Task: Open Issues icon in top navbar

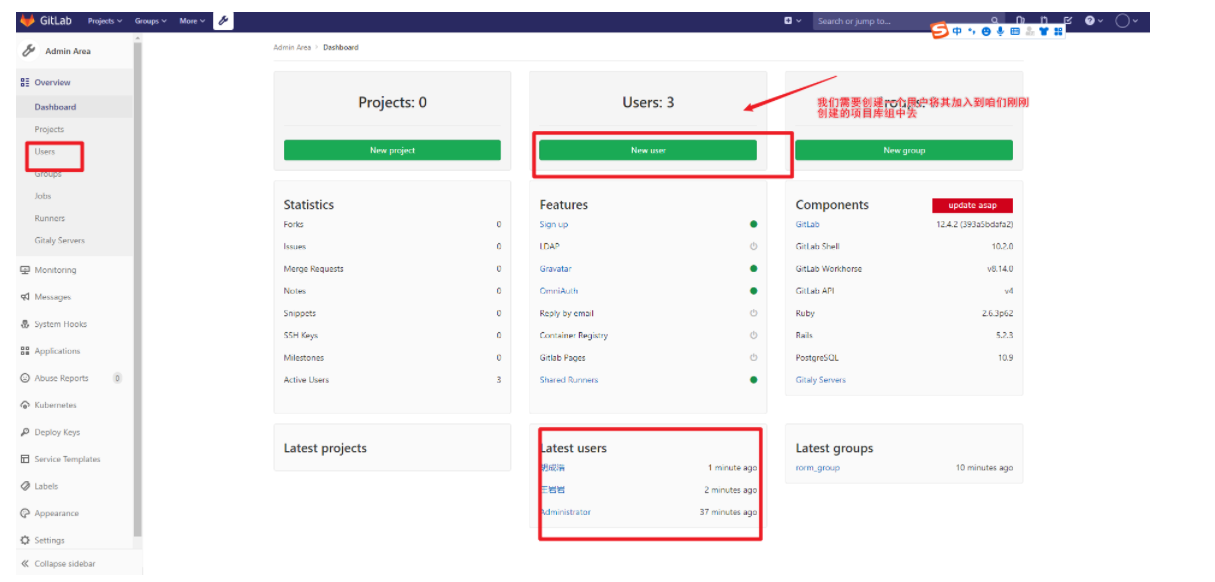Action: (x=1021, y=21)
